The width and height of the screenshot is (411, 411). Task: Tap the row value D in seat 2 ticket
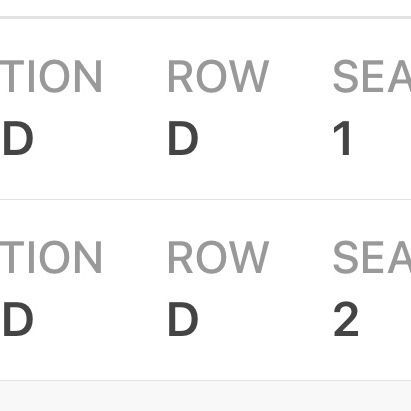[x=183, y=319]
